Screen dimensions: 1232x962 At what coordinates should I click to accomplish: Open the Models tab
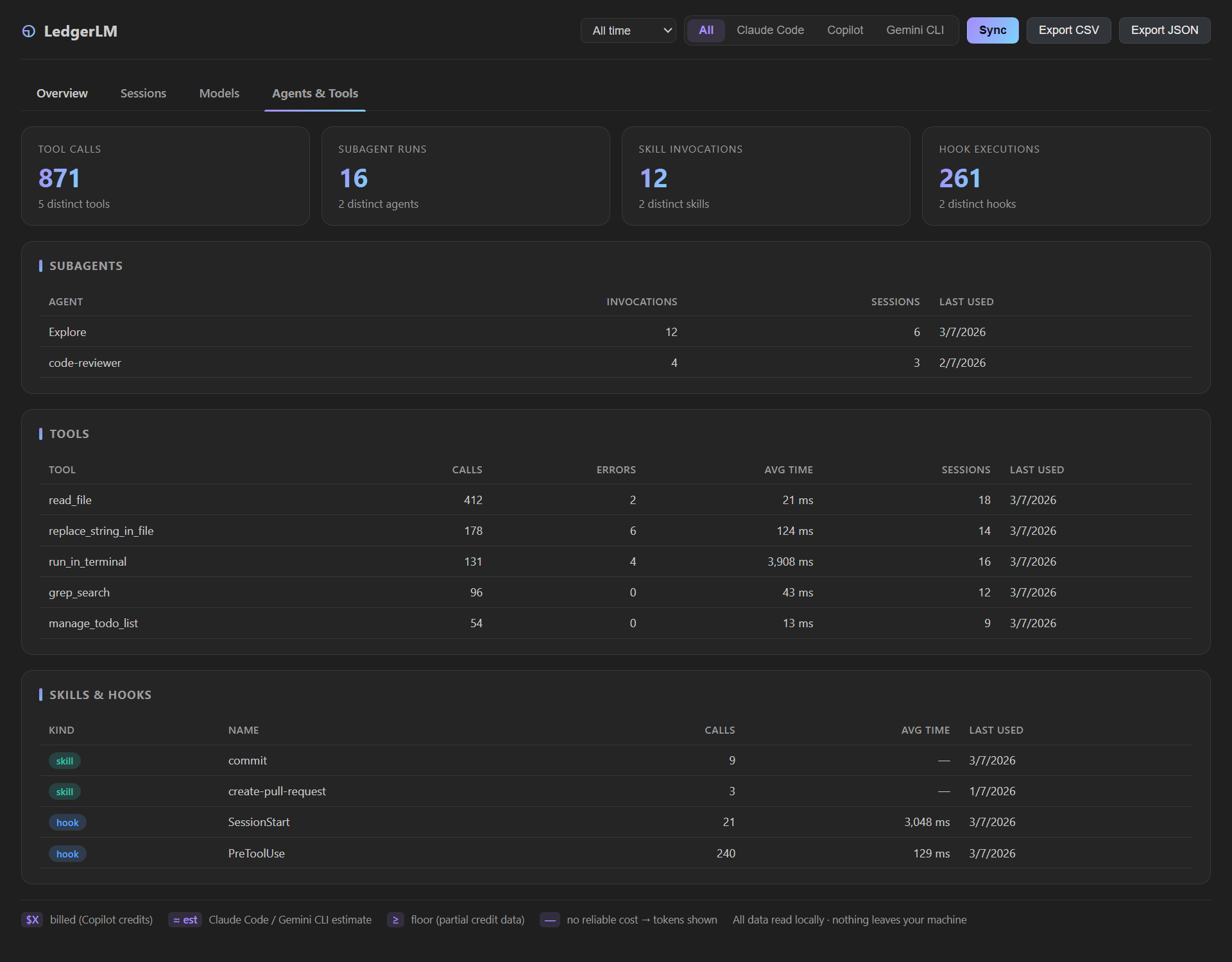(x=219, y=94)
